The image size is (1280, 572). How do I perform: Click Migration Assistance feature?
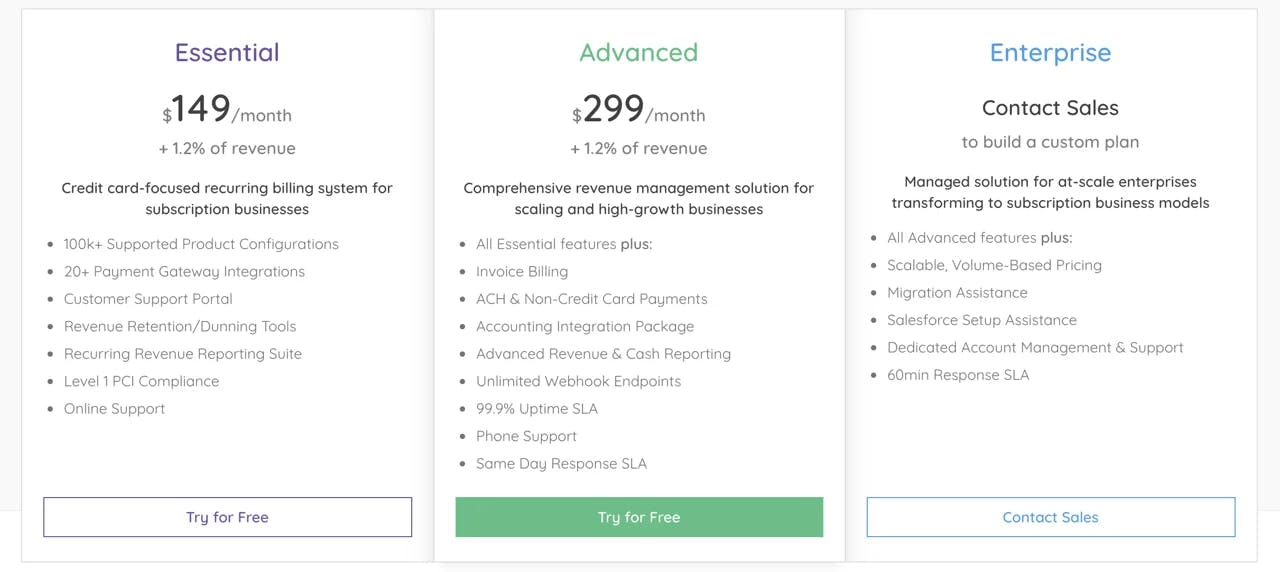point(957,292)
